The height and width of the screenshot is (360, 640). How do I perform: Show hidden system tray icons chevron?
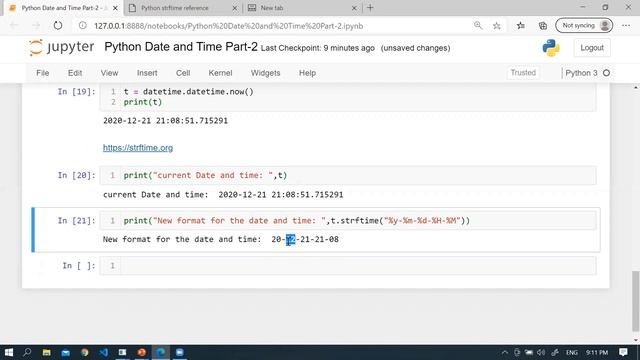pyautogui.click(x=505, y=352)
